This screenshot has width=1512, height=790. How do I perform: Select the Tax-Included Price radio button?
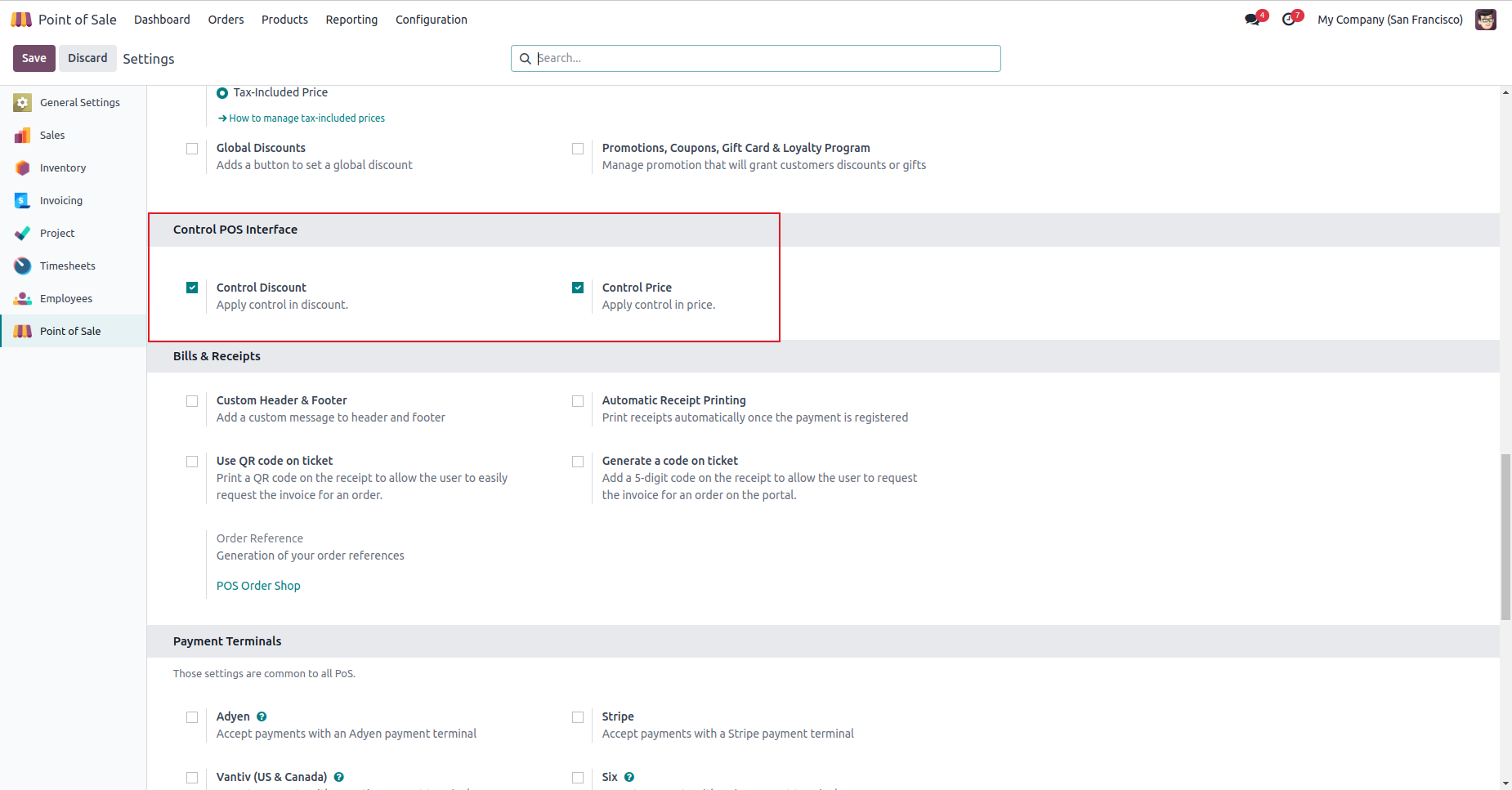tap(222, 93)
